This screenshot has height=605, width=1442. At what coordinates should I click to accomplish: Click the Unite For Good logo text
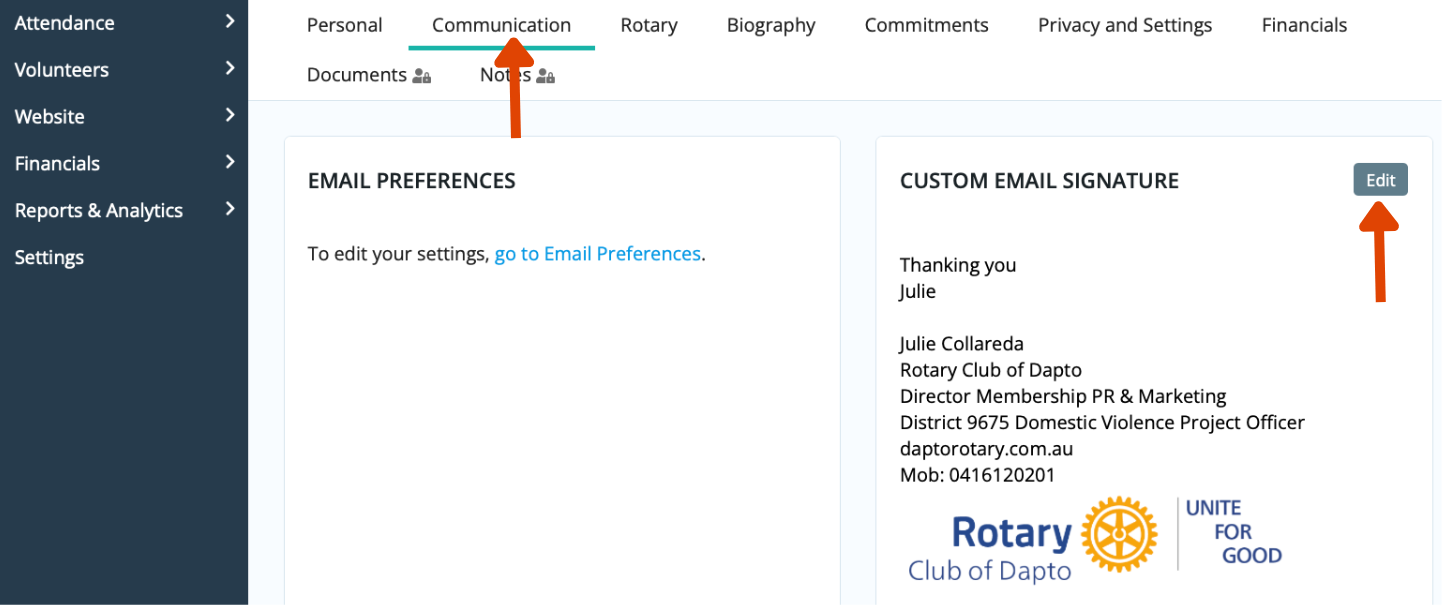coord(1234,532)
